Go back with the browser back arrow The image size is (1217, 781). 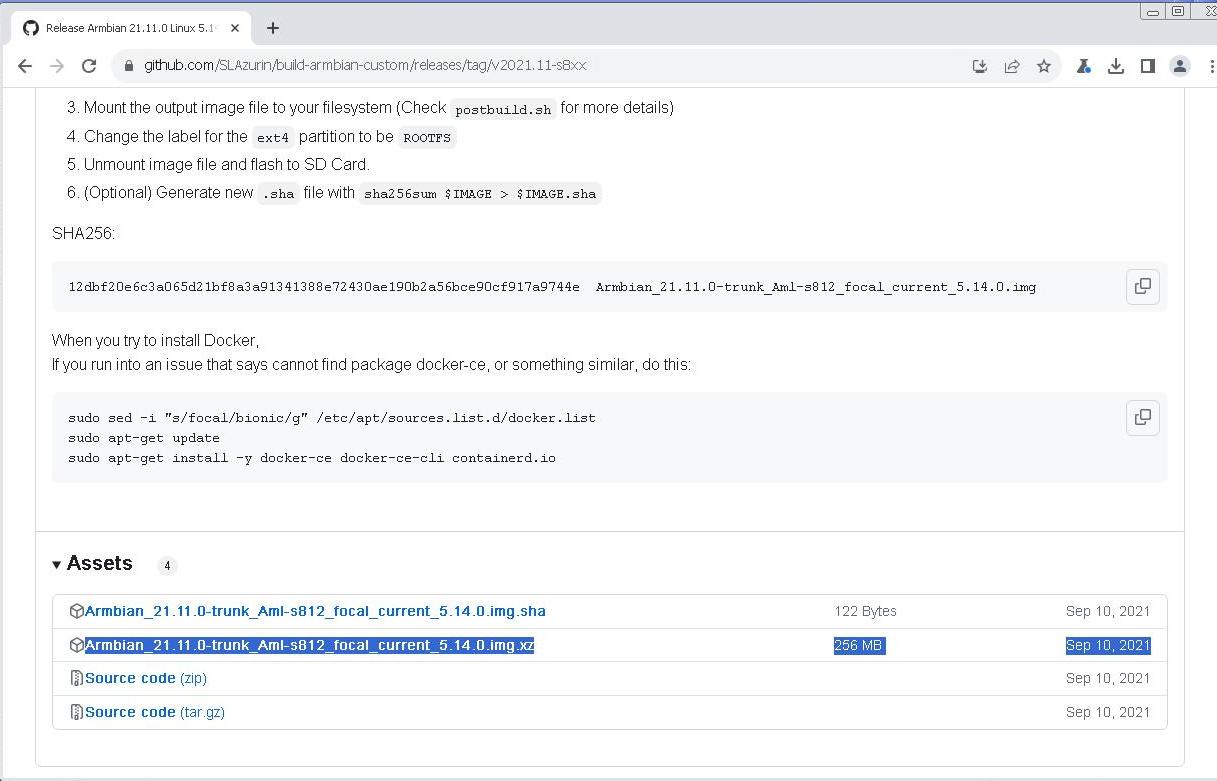coord(25,66)
